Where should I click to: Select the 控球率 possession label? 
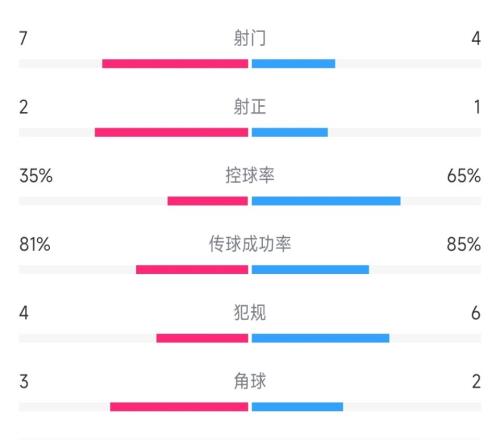click(x=250, y=175)
